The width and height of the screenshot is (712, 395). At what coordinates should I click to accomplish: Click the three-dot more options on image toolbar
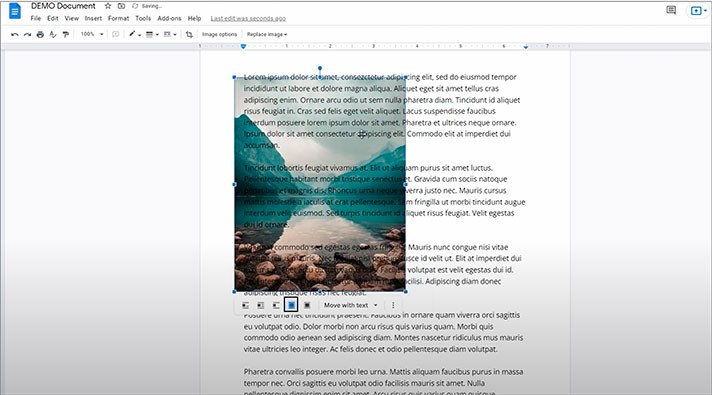point(393,306)
